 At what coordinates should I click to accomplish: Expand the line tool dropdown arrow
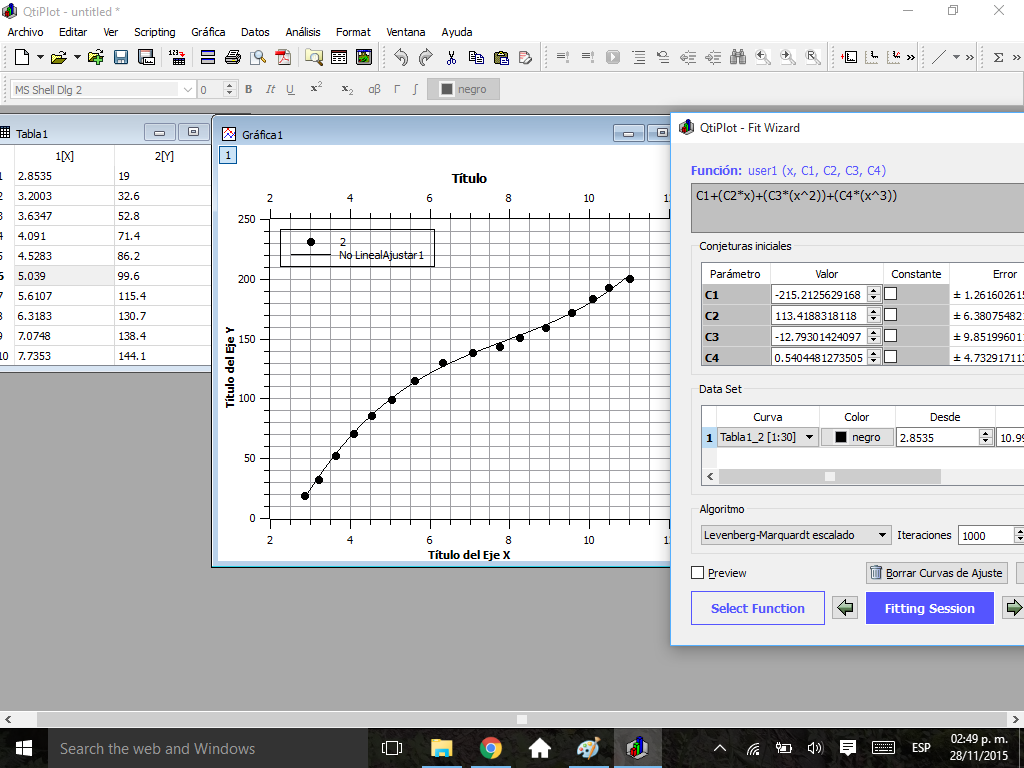coord(956,57)
